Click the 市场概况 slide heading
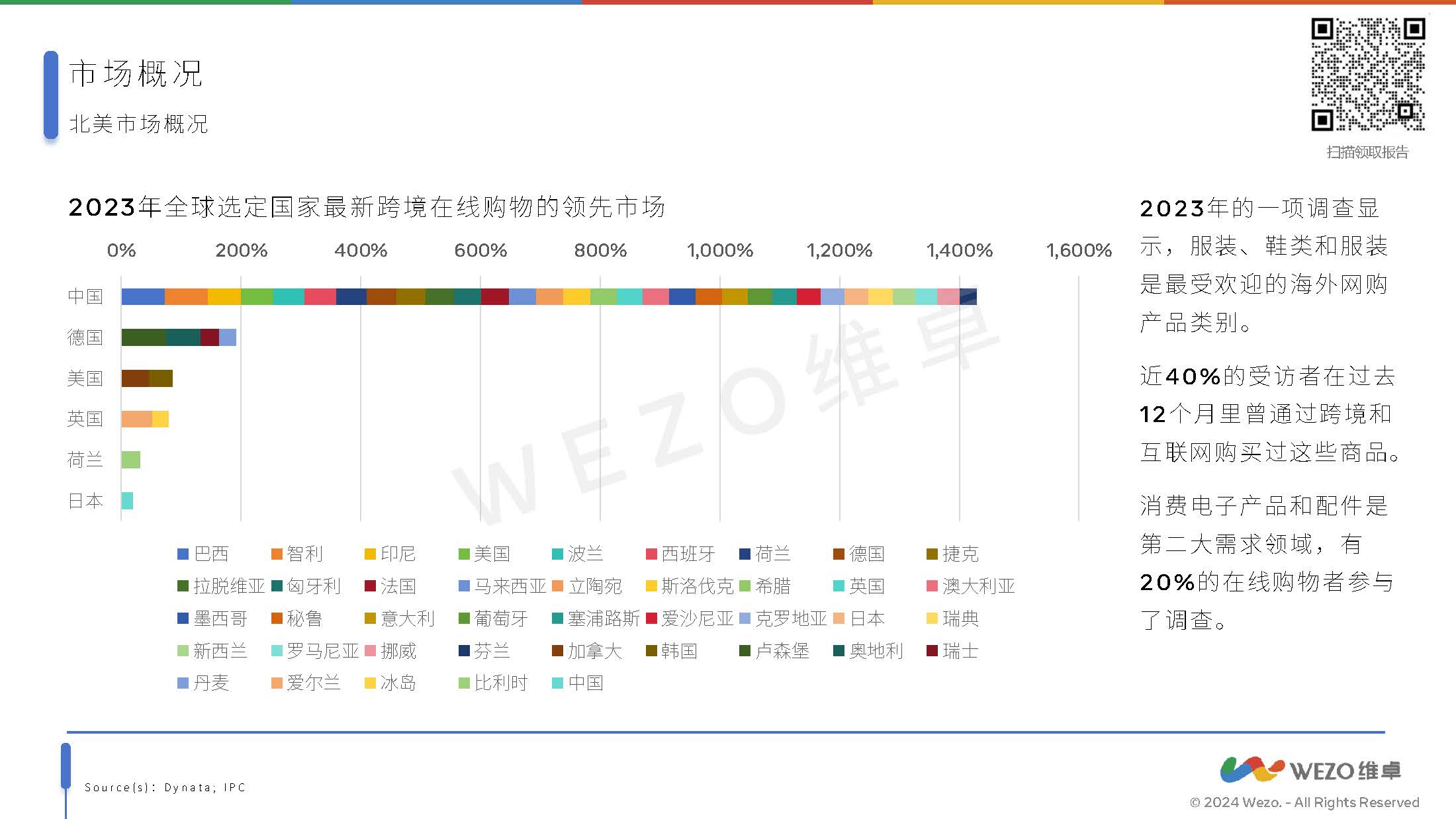Image resolution: width=1456 pixels, height=819 pixels. coord(136,73)
